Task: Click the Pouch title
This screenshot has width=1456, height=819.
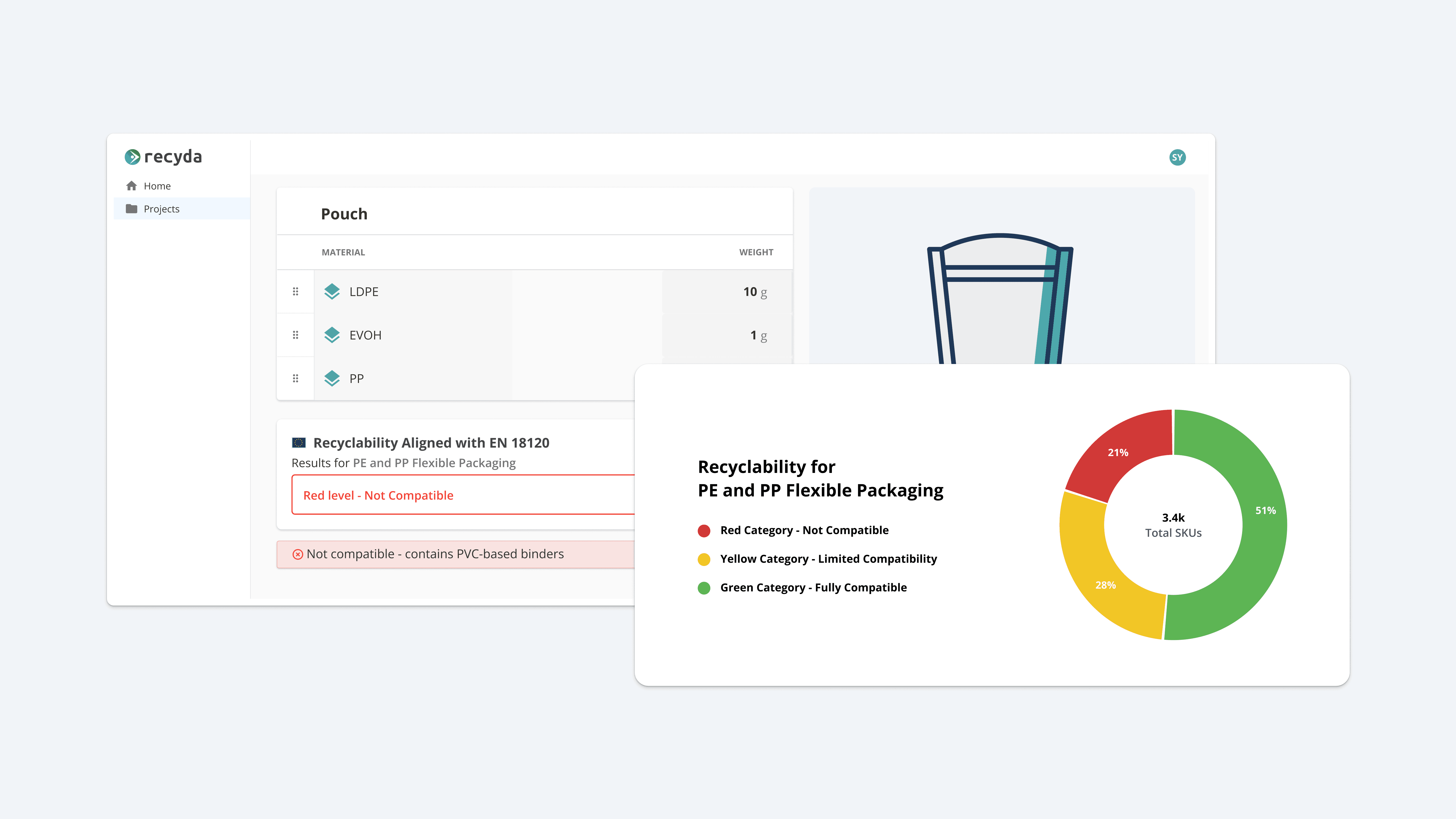Action: pyautogui.click(x=344, y=214)
